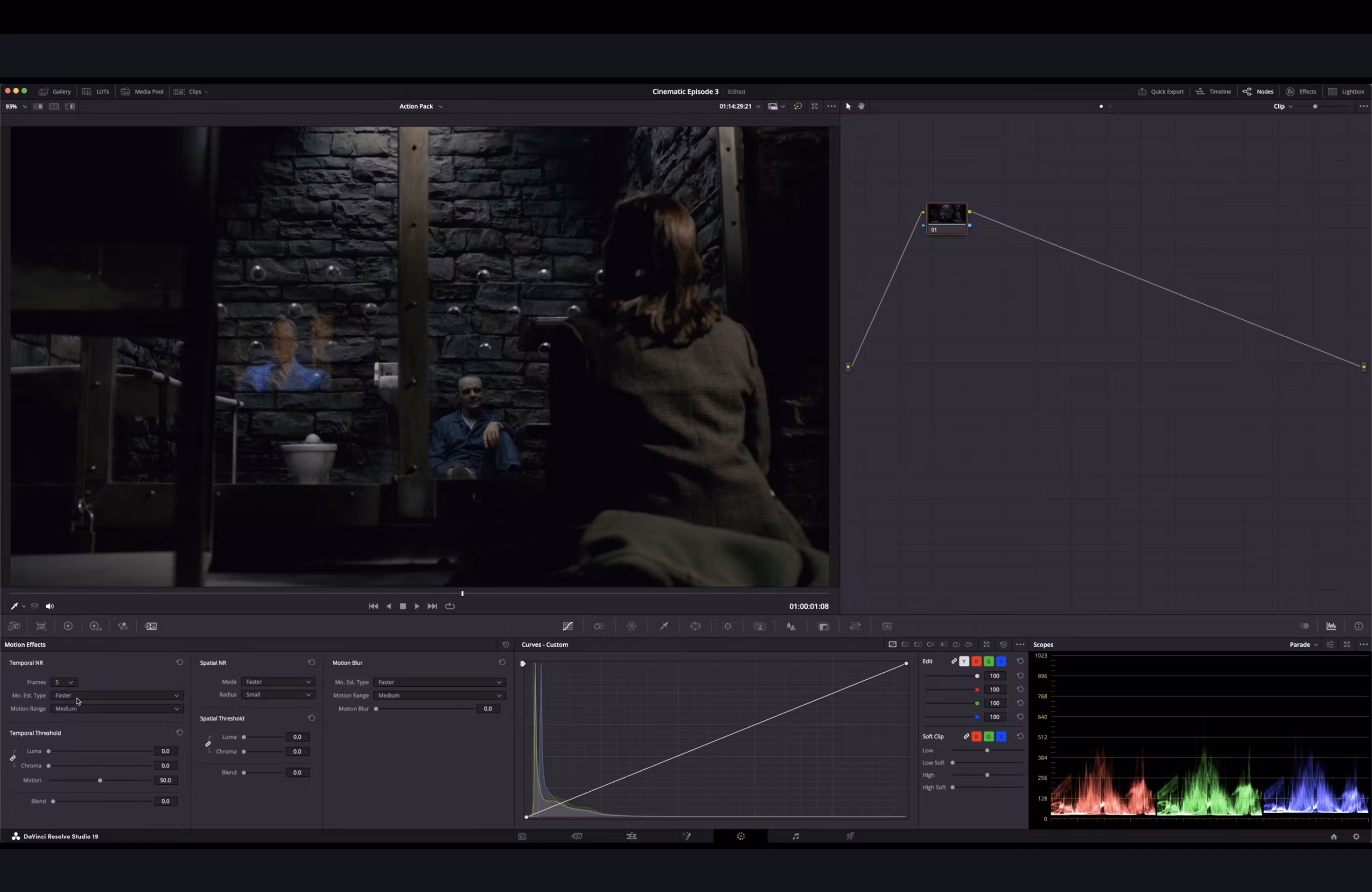This screenshot has height=892, width=1372.
Task: Select the hand pan tool in node editor
Action: point(861,107)
